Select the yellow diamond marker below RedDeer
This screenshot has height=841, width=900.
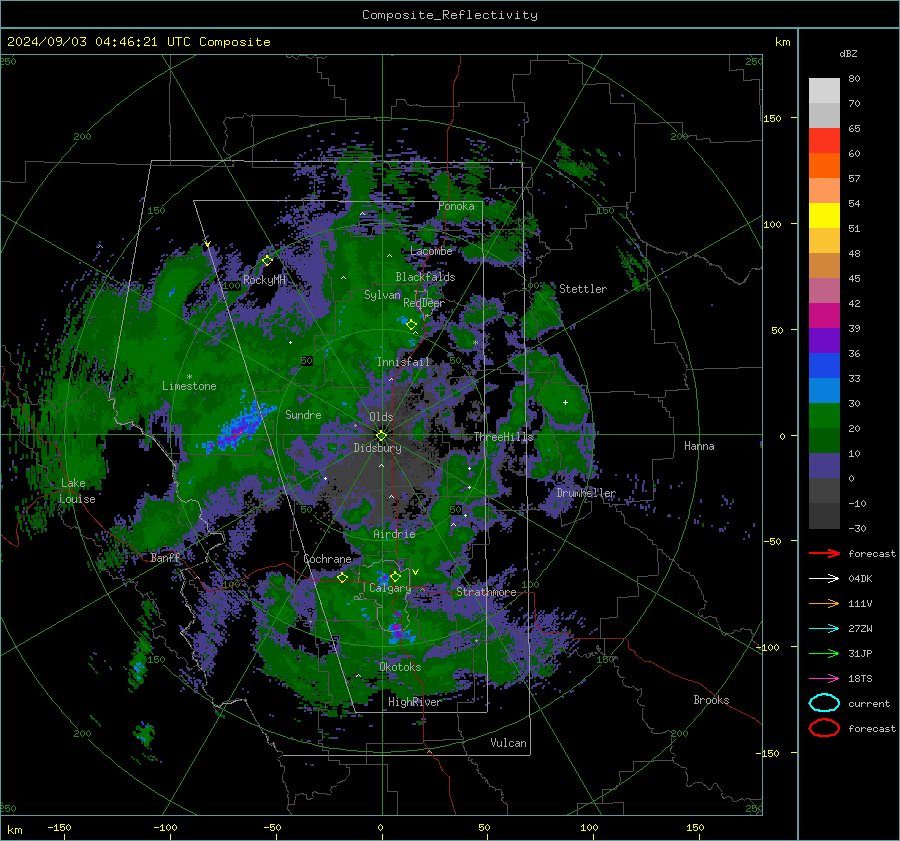411,325
